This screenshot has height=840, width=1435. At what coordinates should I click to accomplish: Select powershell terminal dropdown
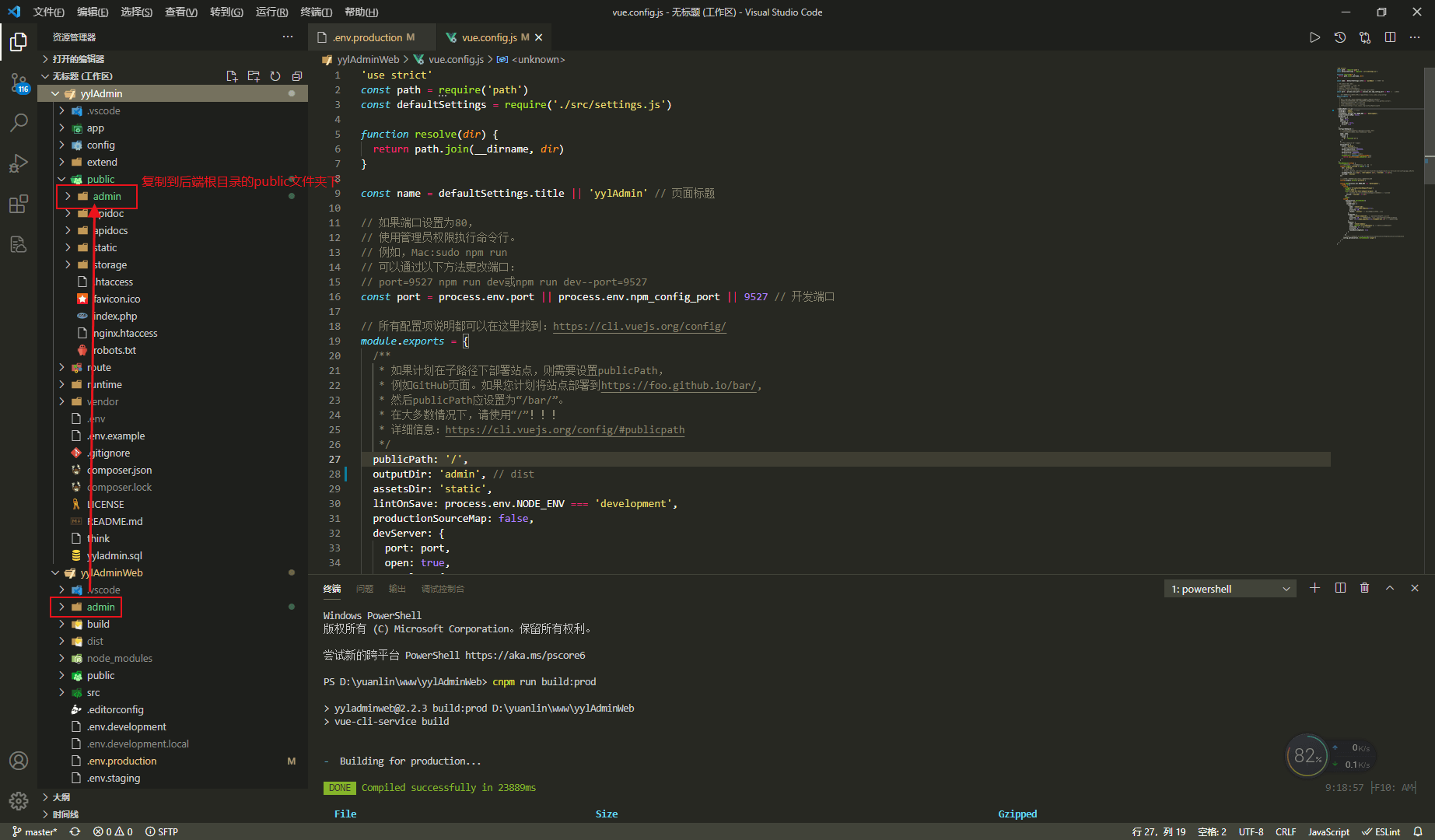point(1230,589)
